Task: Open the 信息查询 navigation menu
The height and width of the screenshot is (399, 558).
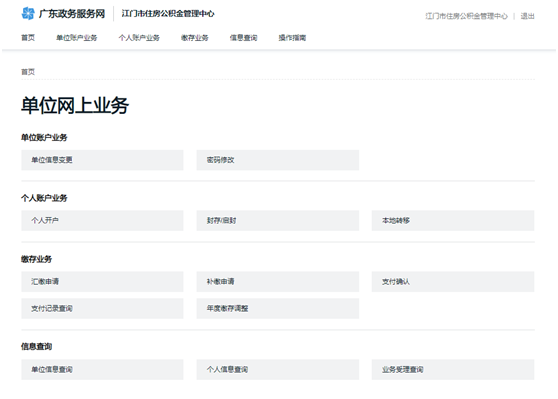Action: [x=243, y=38]
